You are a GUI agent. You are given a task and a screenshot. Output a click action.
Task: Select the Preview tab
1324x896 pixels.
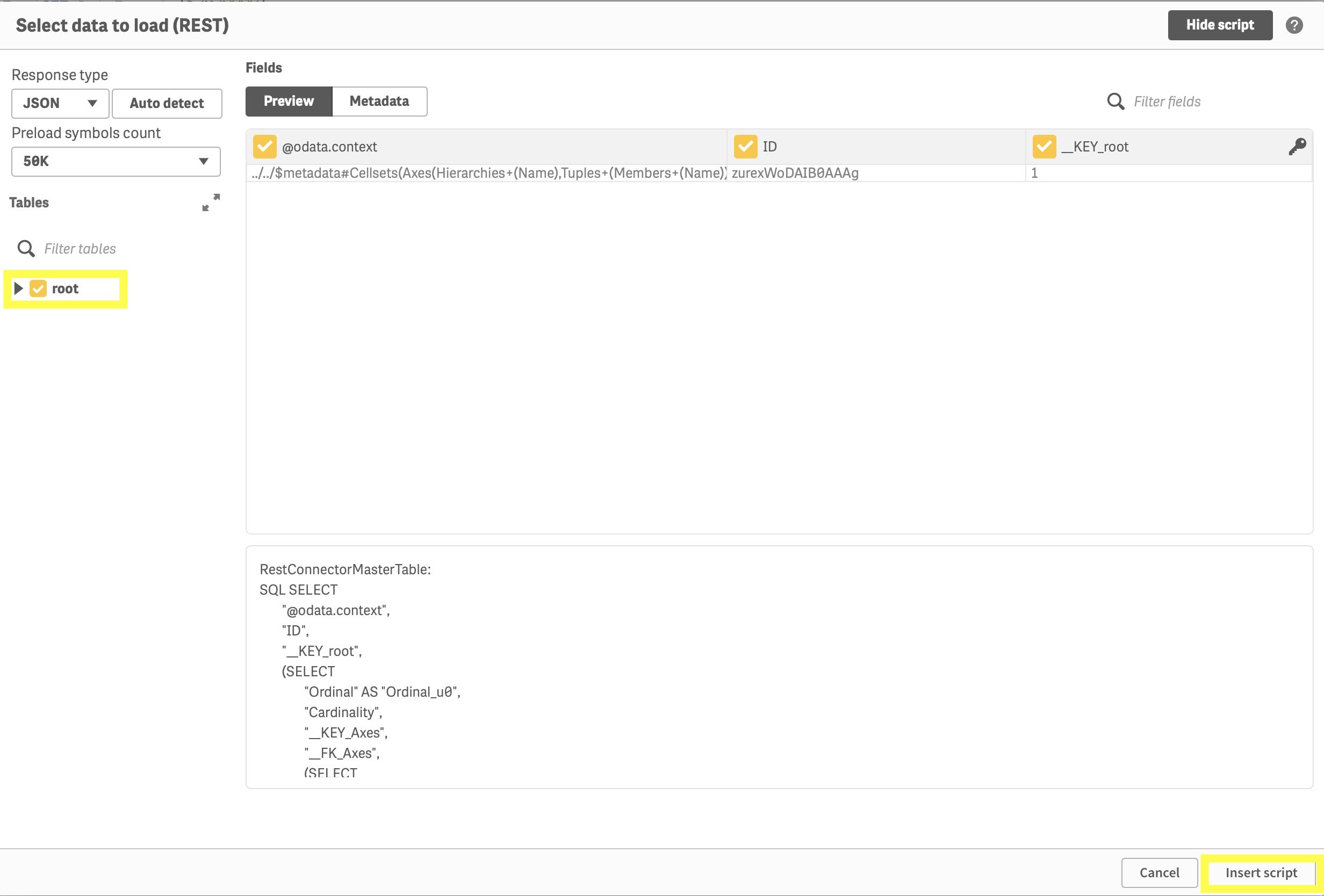(x=288, y=102)
